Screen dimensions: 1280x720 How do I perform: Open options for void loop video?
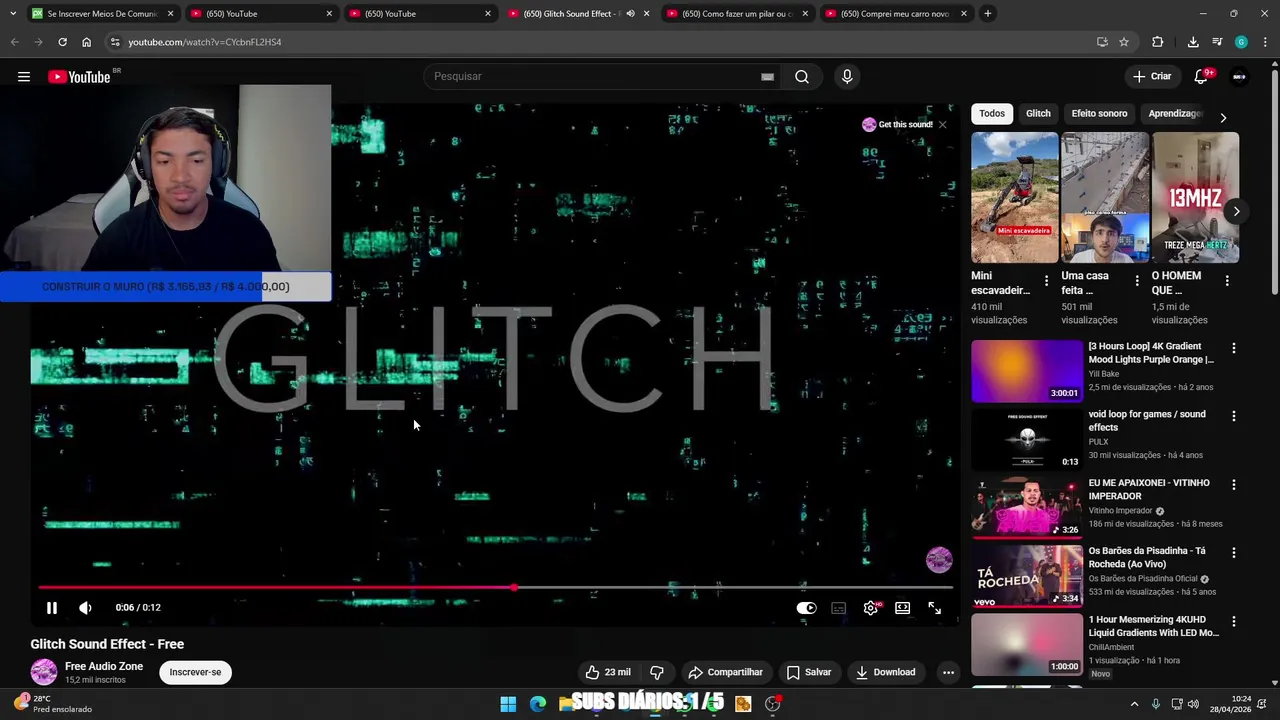pos(1233,416)
